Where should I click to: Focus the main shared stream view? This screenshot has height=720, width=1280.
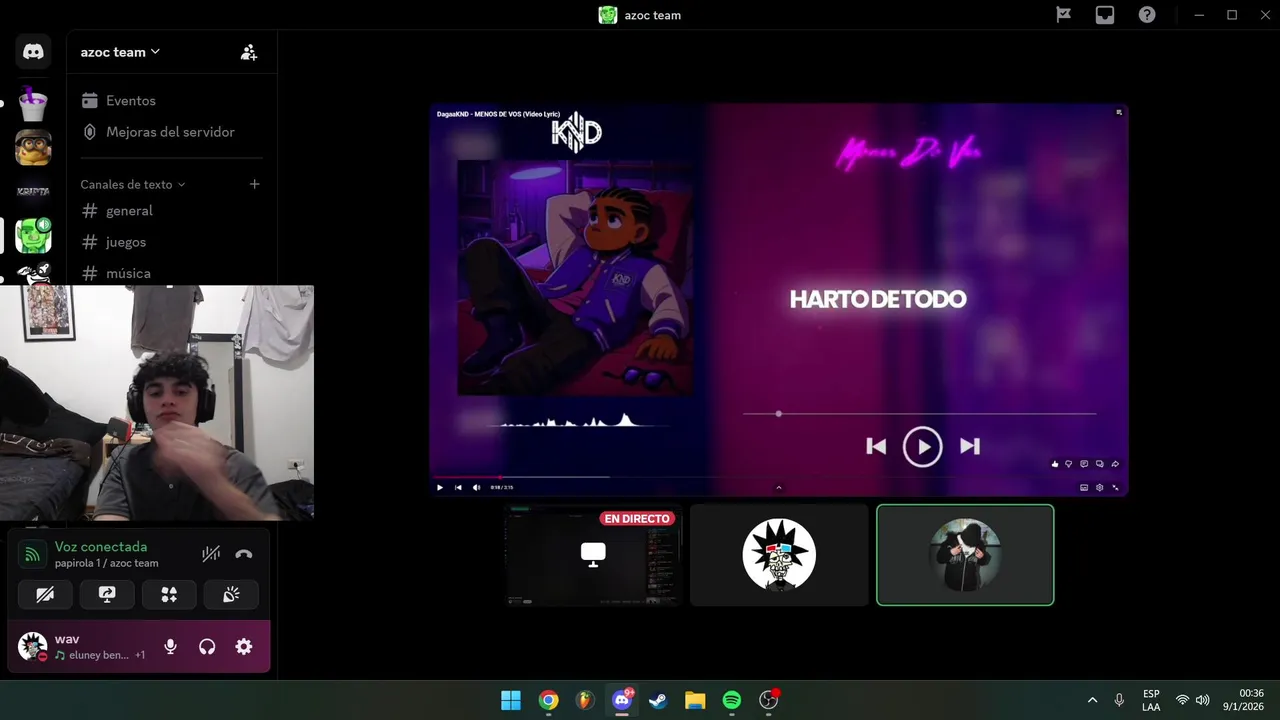point(779,300)
